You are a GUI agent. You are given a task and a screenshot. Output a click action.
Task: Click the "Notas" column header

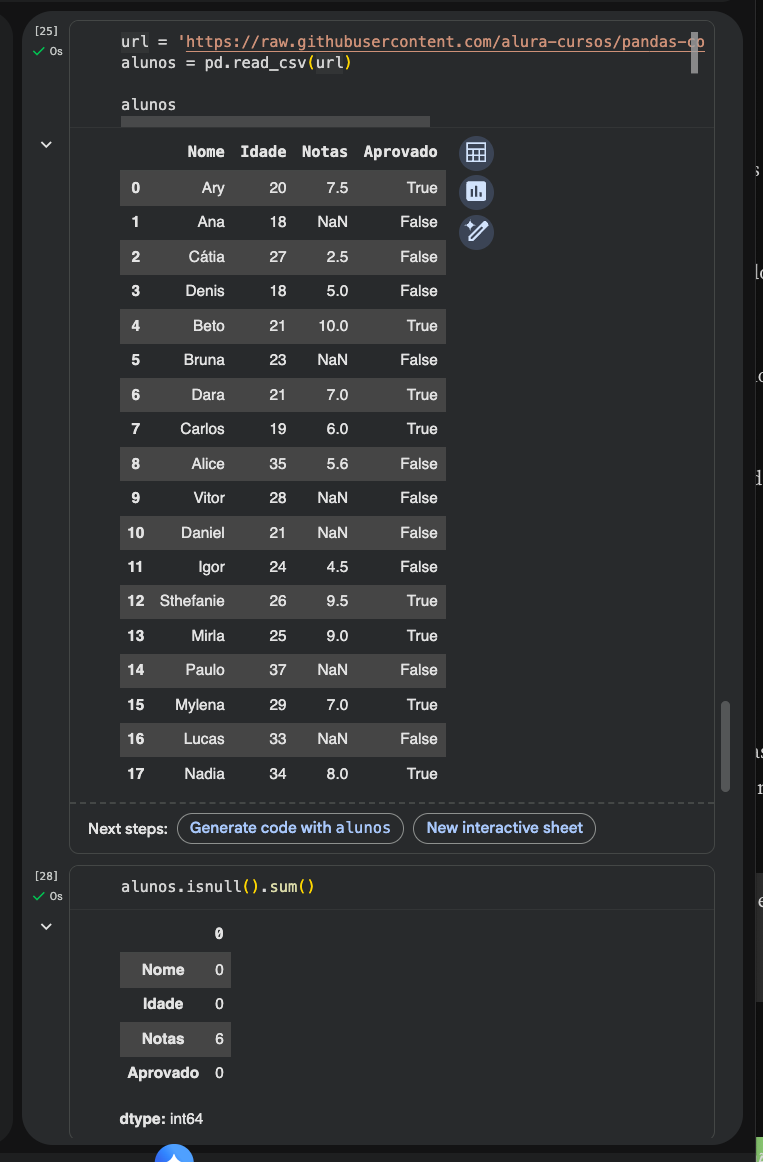[x=324, y=152]
